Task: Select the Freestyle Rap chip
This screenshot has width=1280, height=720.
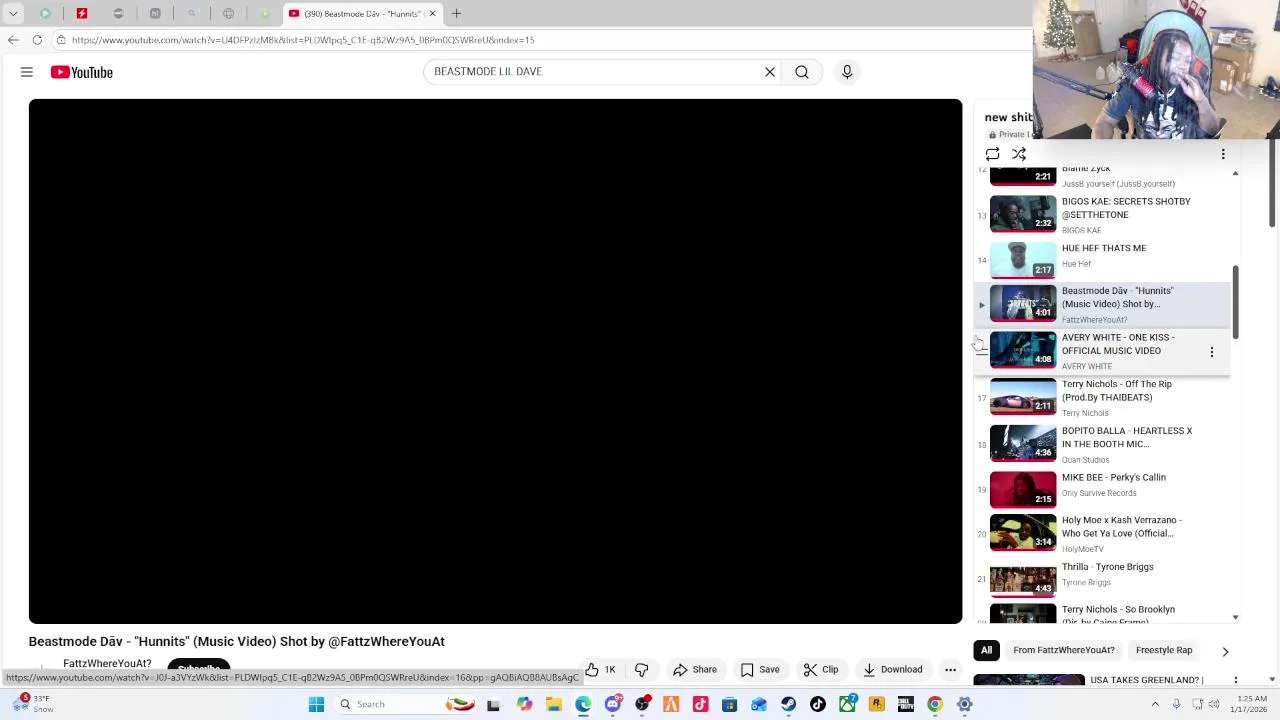Action: pyautogui.click(x=1164, y=650)
